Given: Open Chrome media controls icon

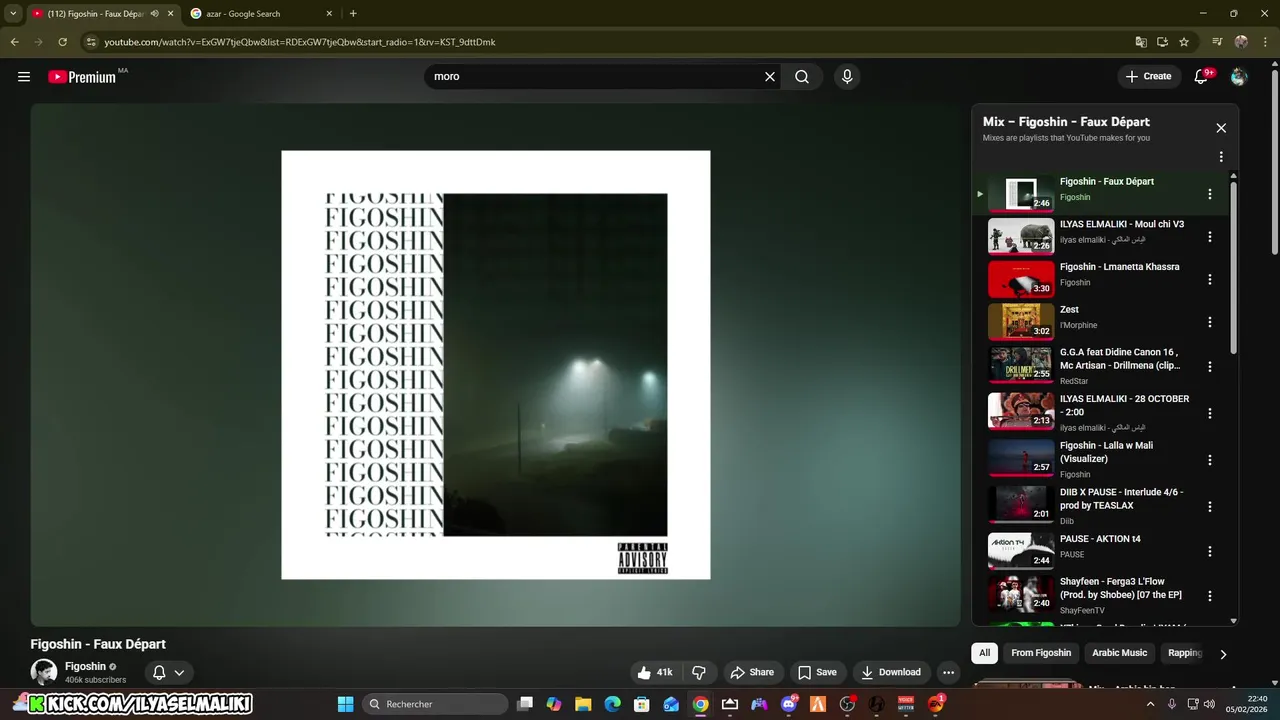Looking at the screenshot, I should pos(1217,42).
